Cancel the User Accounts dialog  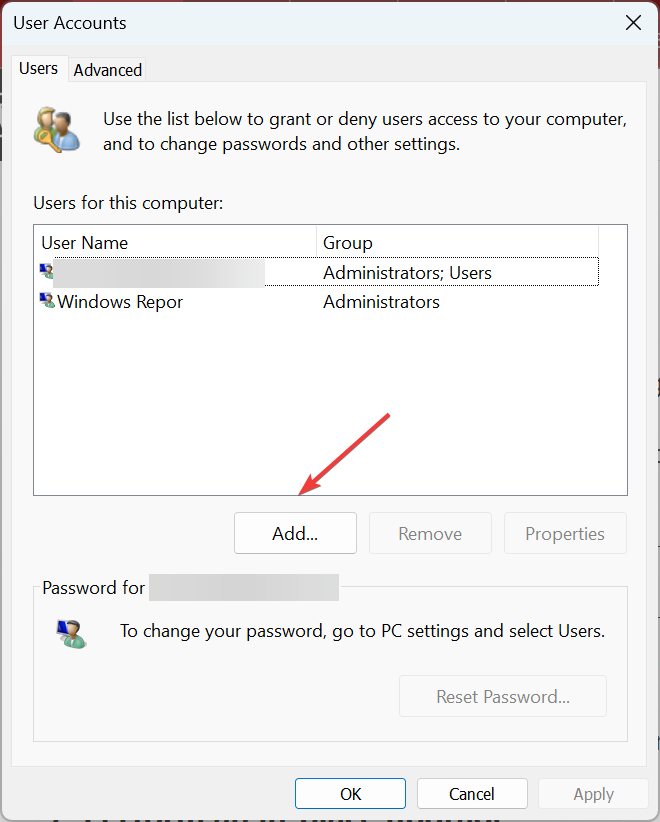(x=472, y=794)
